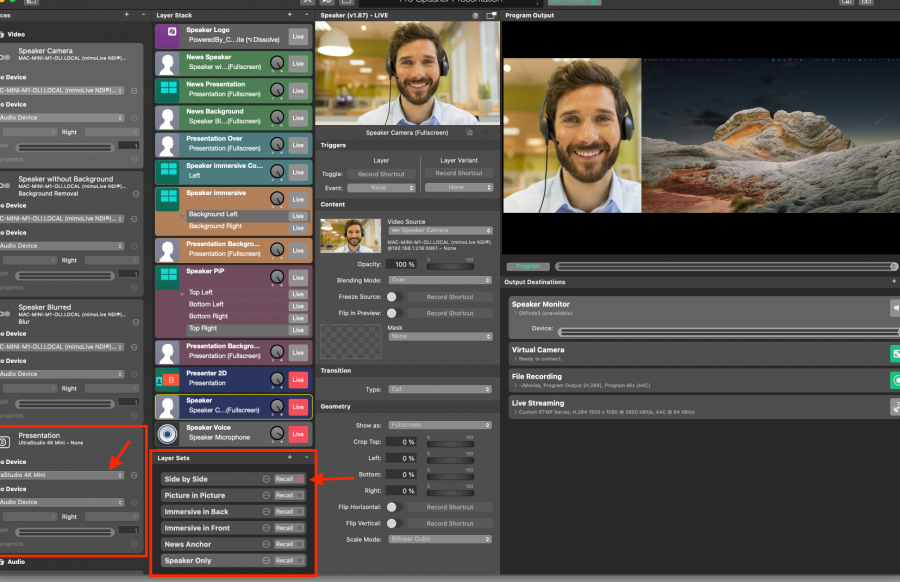This screenshot has height=582, width=900.
Task: Click the News Presentation grid layer icon
Action: [168, 90]
